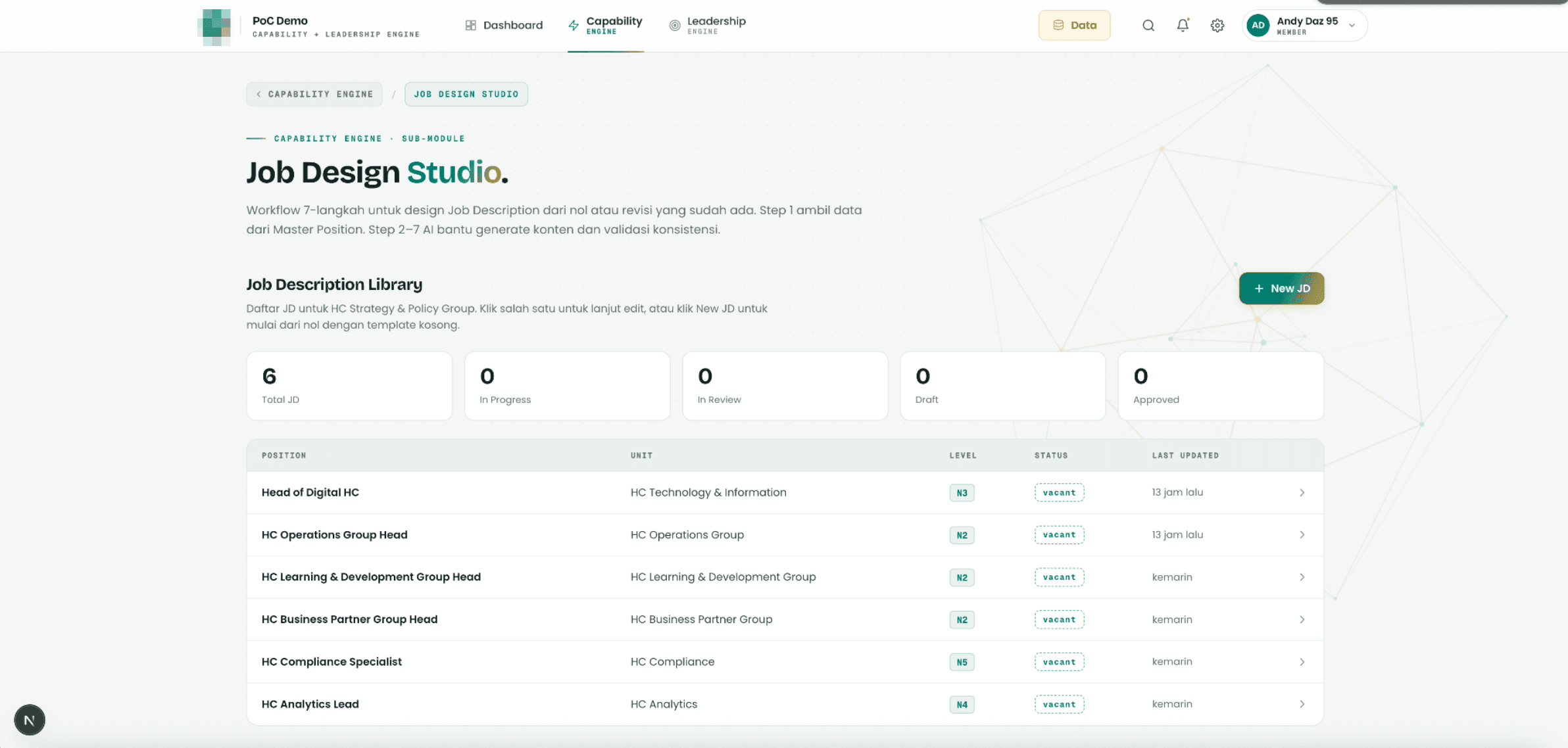1568x748 pixels.
Task: Select HC Learning & Development Group Head
Action: (371, 577)
